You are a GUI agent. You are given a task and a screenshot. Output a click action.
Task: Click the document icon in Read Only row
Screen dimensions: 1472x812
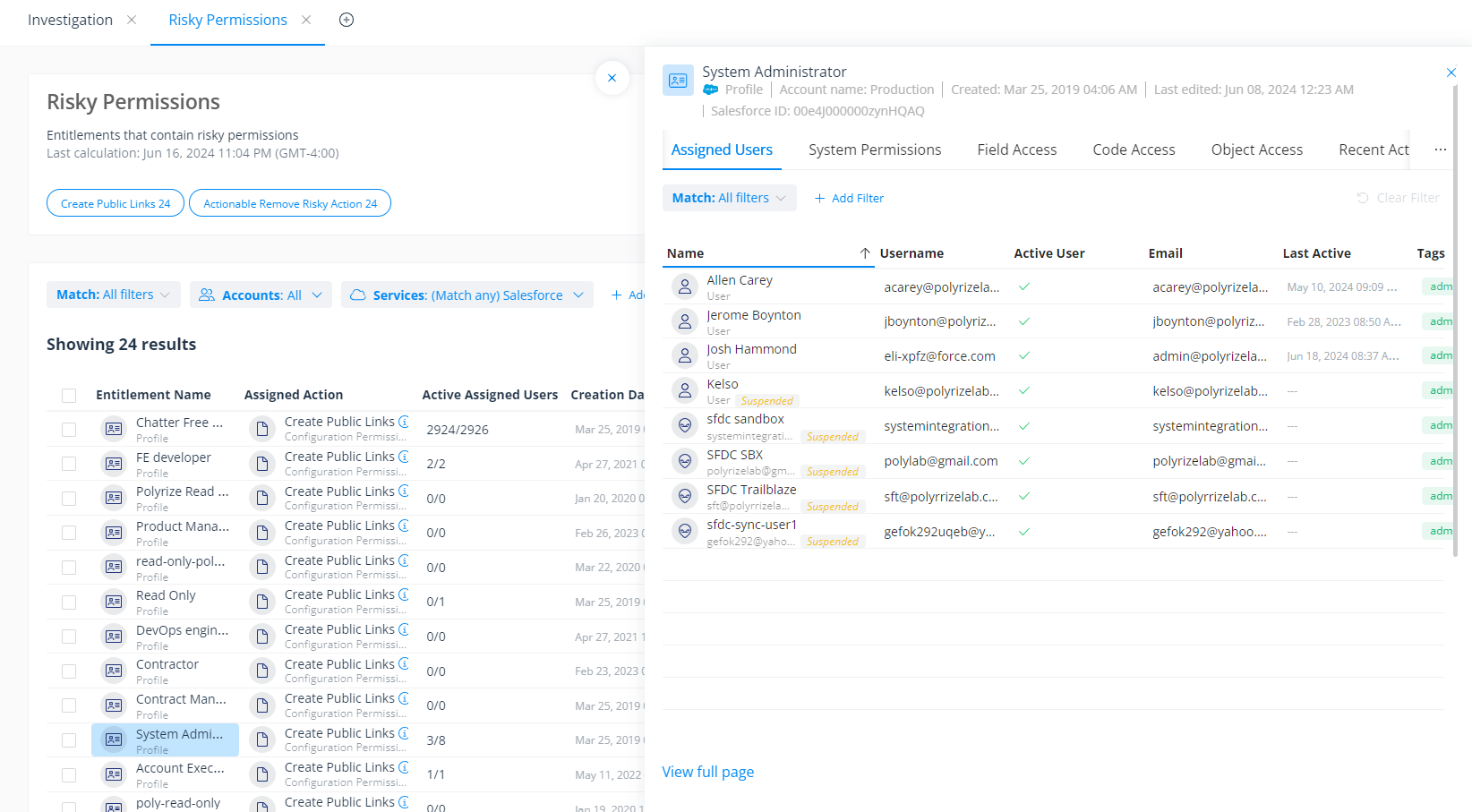(x=262, y=602)
